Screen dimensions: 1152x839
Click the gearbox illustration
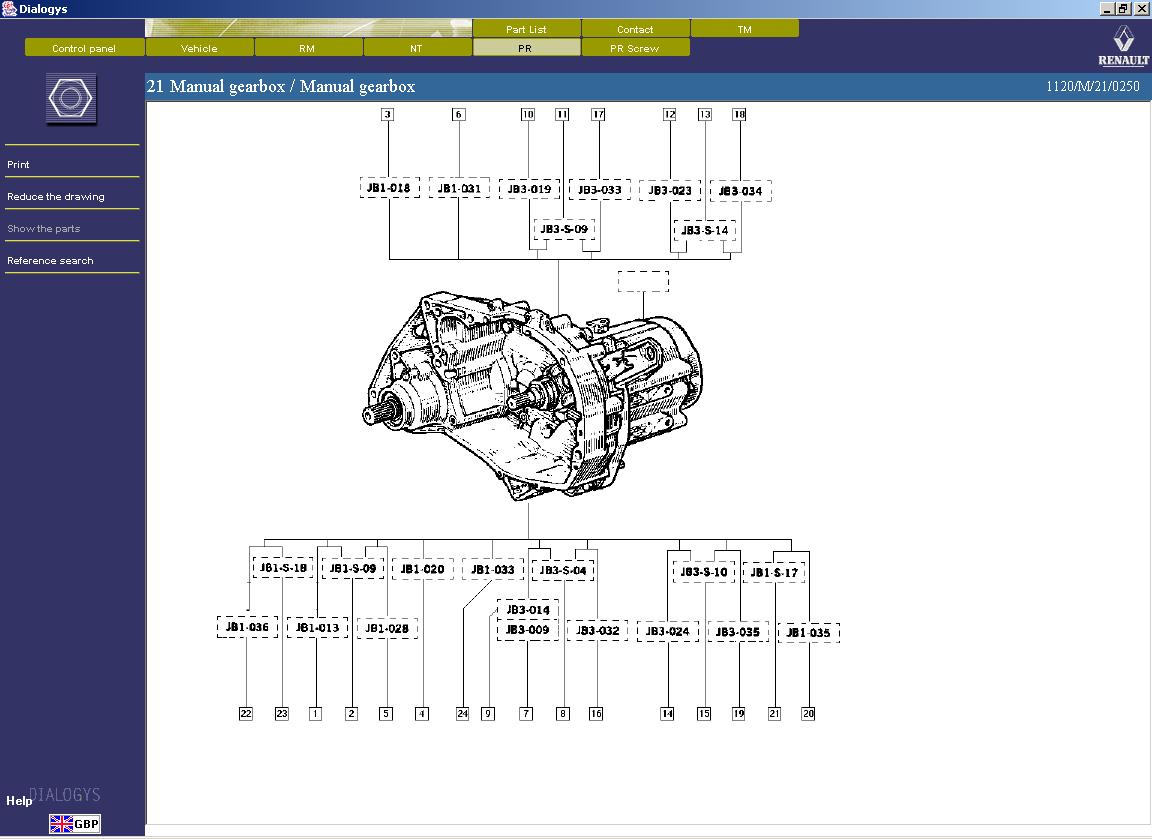point(533,395)
